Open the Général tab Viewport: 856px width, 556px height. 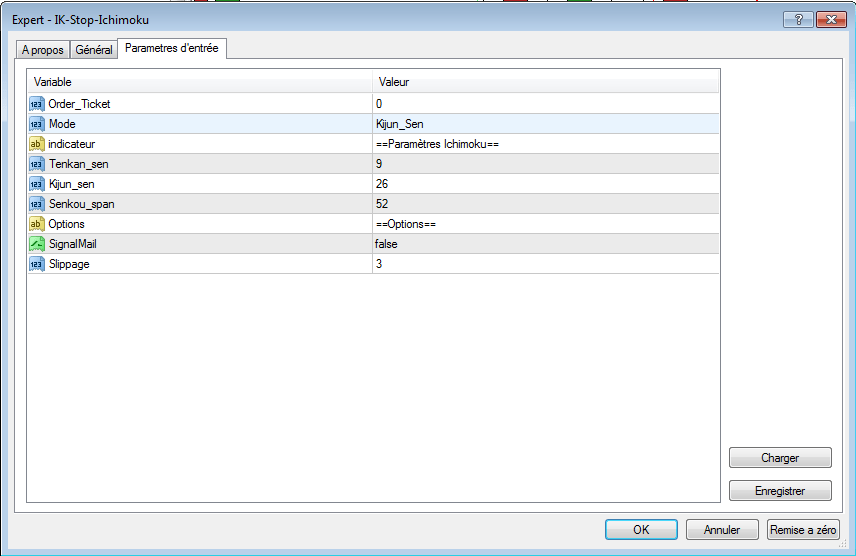(x=93, y=50)
